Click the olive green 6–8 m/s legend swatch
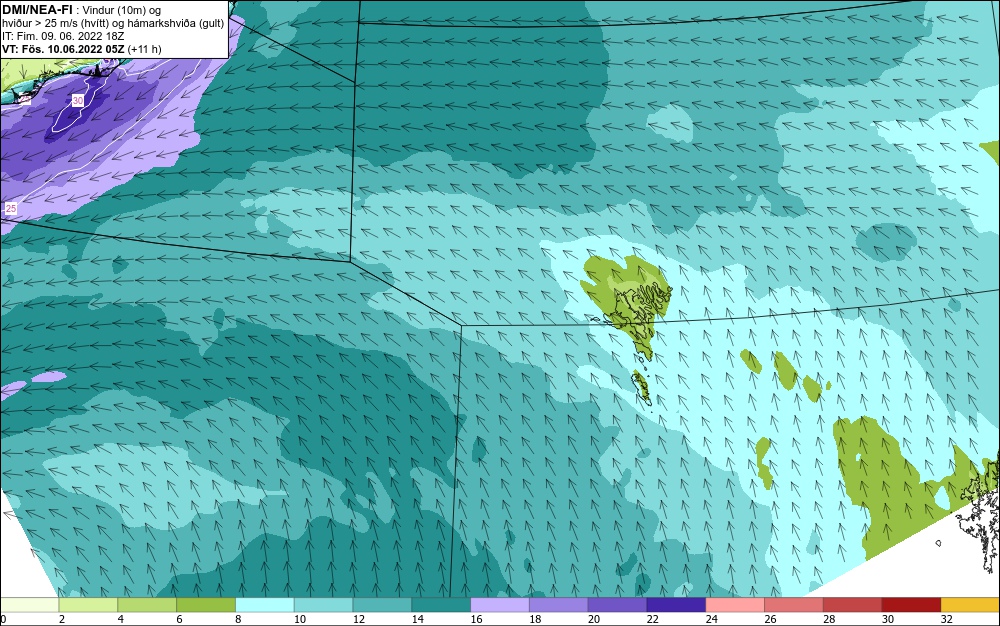This screenshot has width=1000, height=626. [x=206, y=605]
